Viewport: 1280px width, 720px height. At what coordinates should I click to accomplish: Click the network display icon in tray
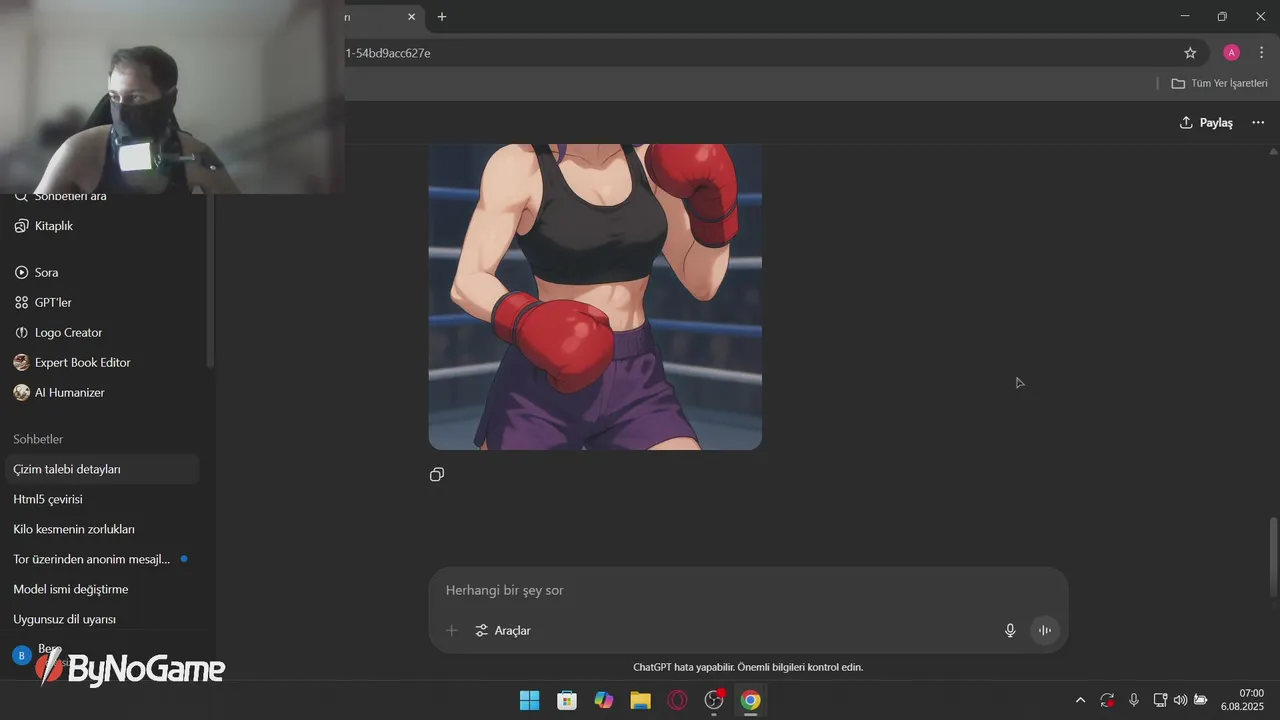(1160, 700)
